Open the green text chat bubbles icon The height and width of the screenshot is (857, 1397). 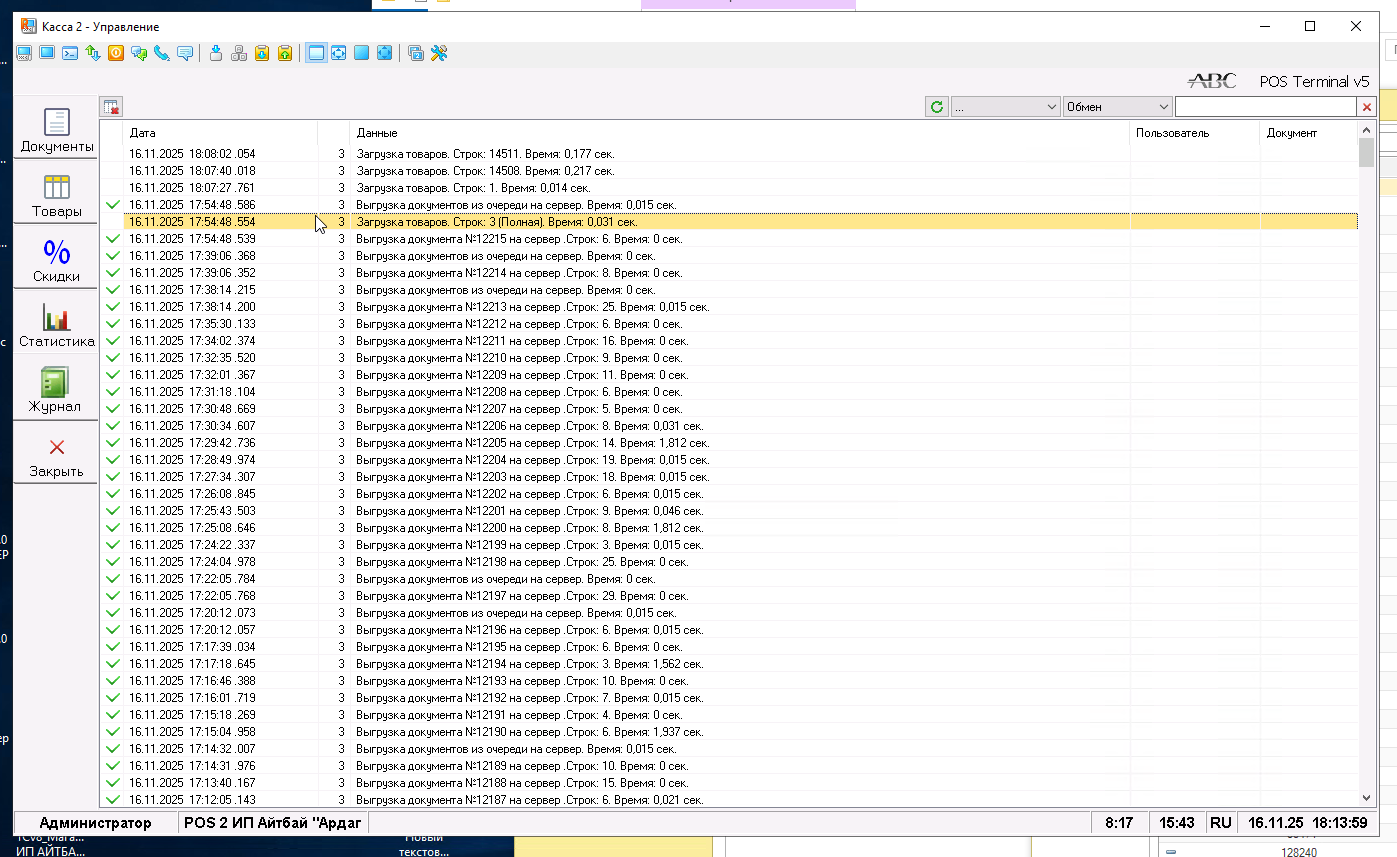pos(139,54)
